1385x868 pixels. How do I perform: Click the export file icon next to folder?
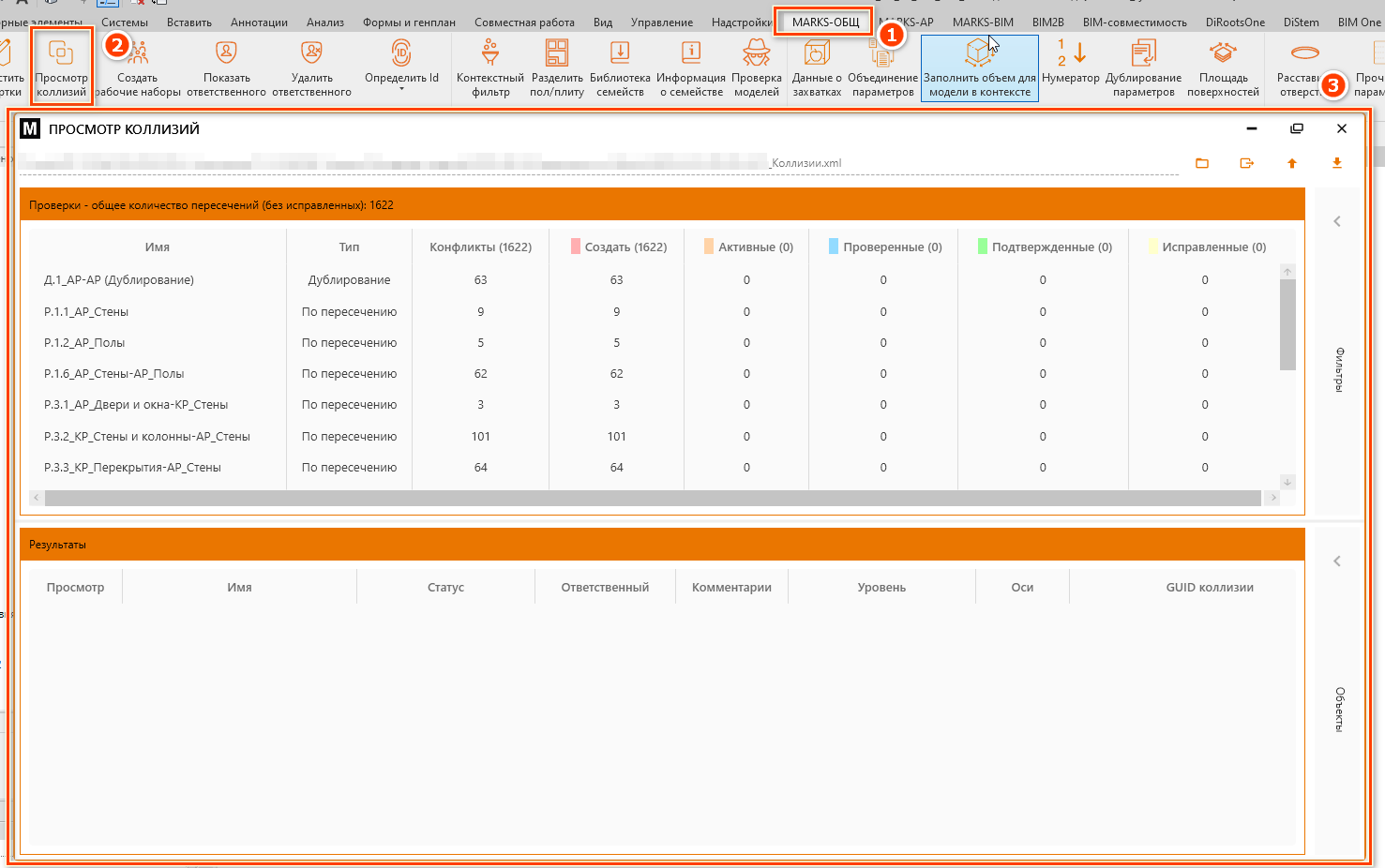(1247, 163)
